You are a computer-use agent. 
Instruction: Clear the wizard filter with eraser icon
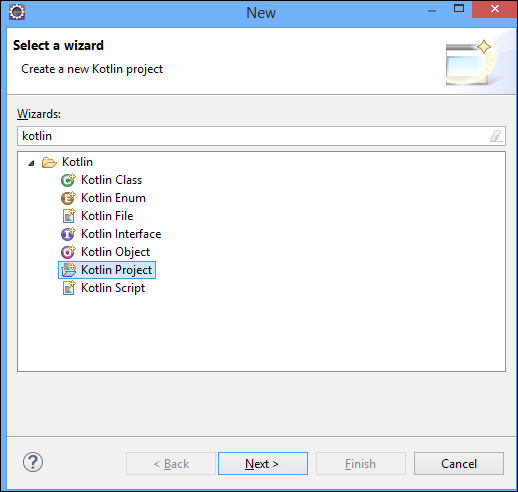coord(496,136)
